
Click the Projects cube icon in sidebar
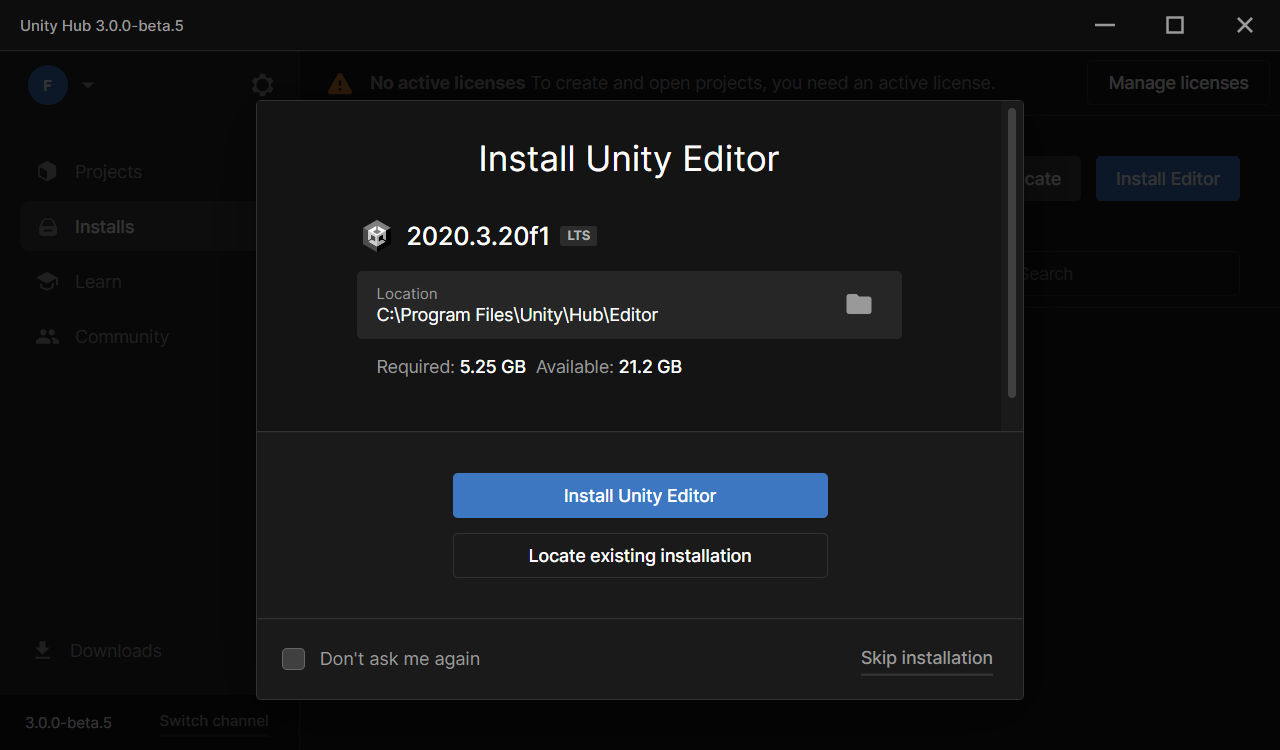point(47,172)
